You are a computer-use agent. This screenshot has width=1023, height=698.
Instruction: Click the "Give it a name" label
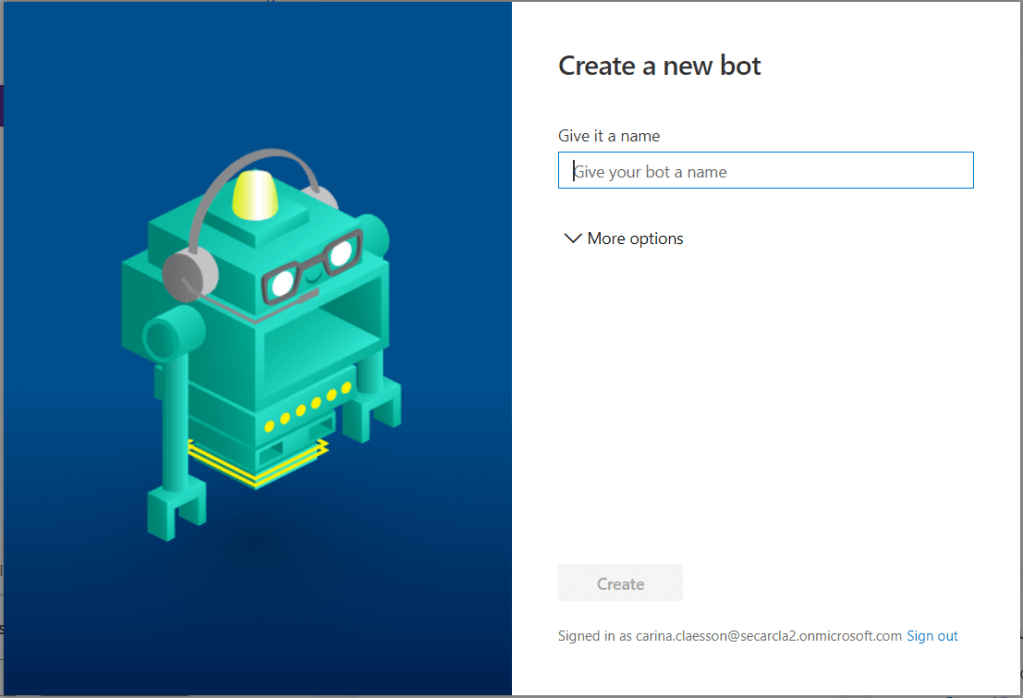(x=608, y=135)
